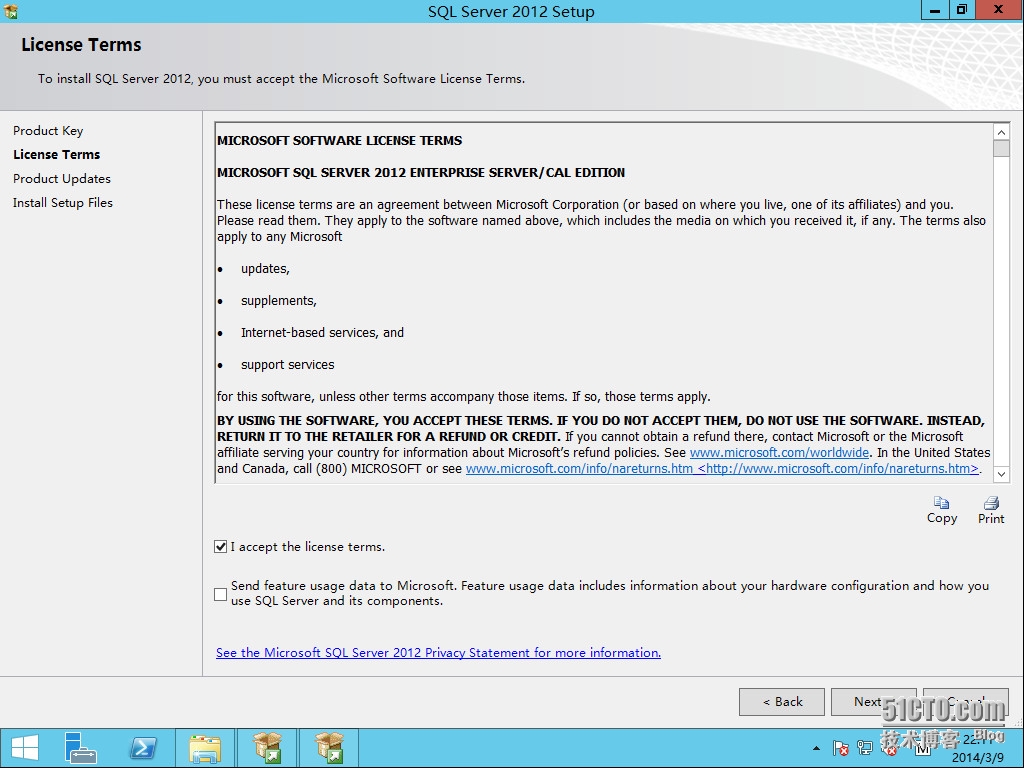1024x768 pixels.
Task: Close the SQL Server 2012 Setup window
Action: click(999, 10)
